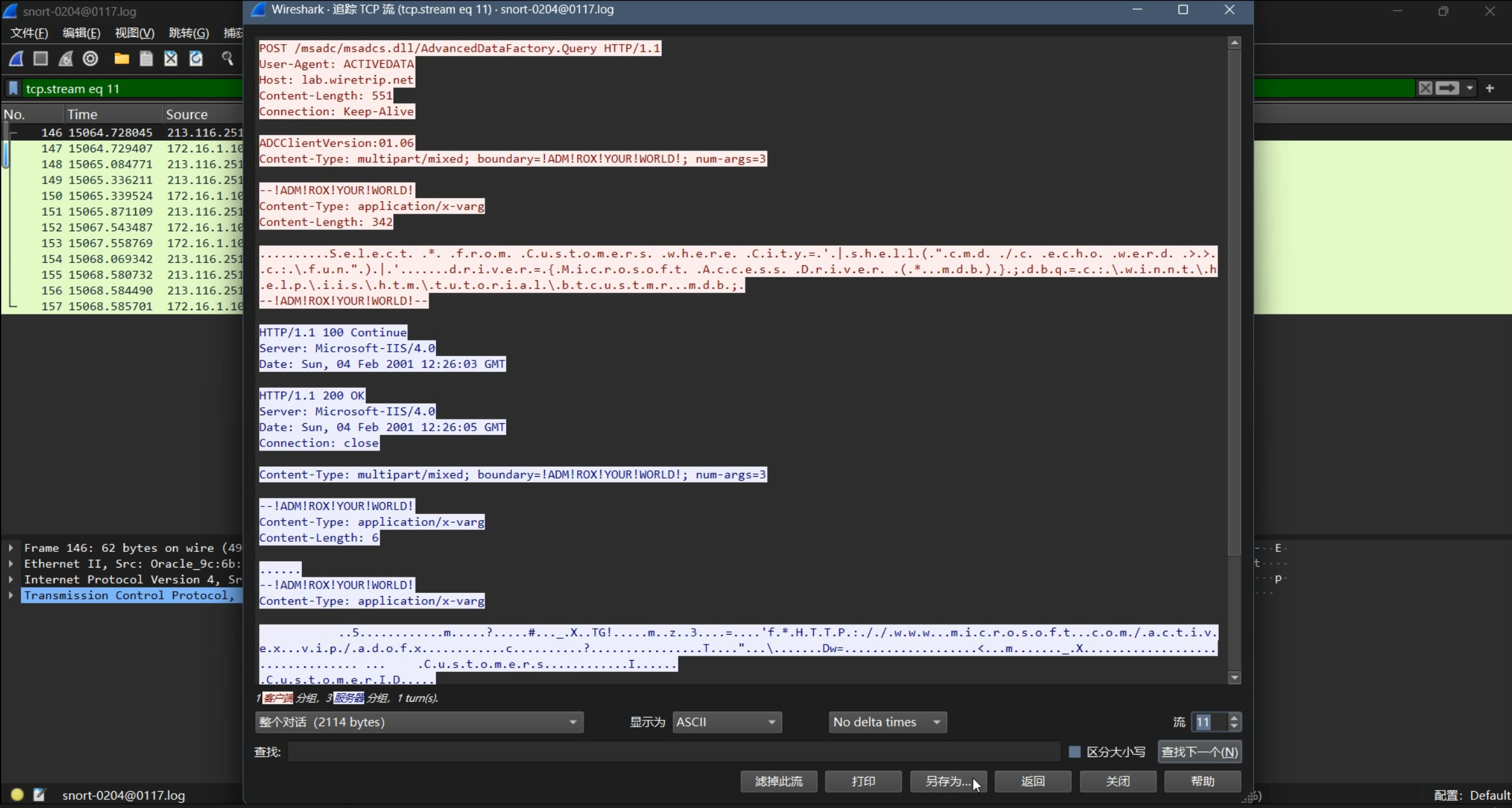This screenshot has width=1512, height=808.
Task: Click the find packet magnifier icon
Action: click(x=227, y=58)
